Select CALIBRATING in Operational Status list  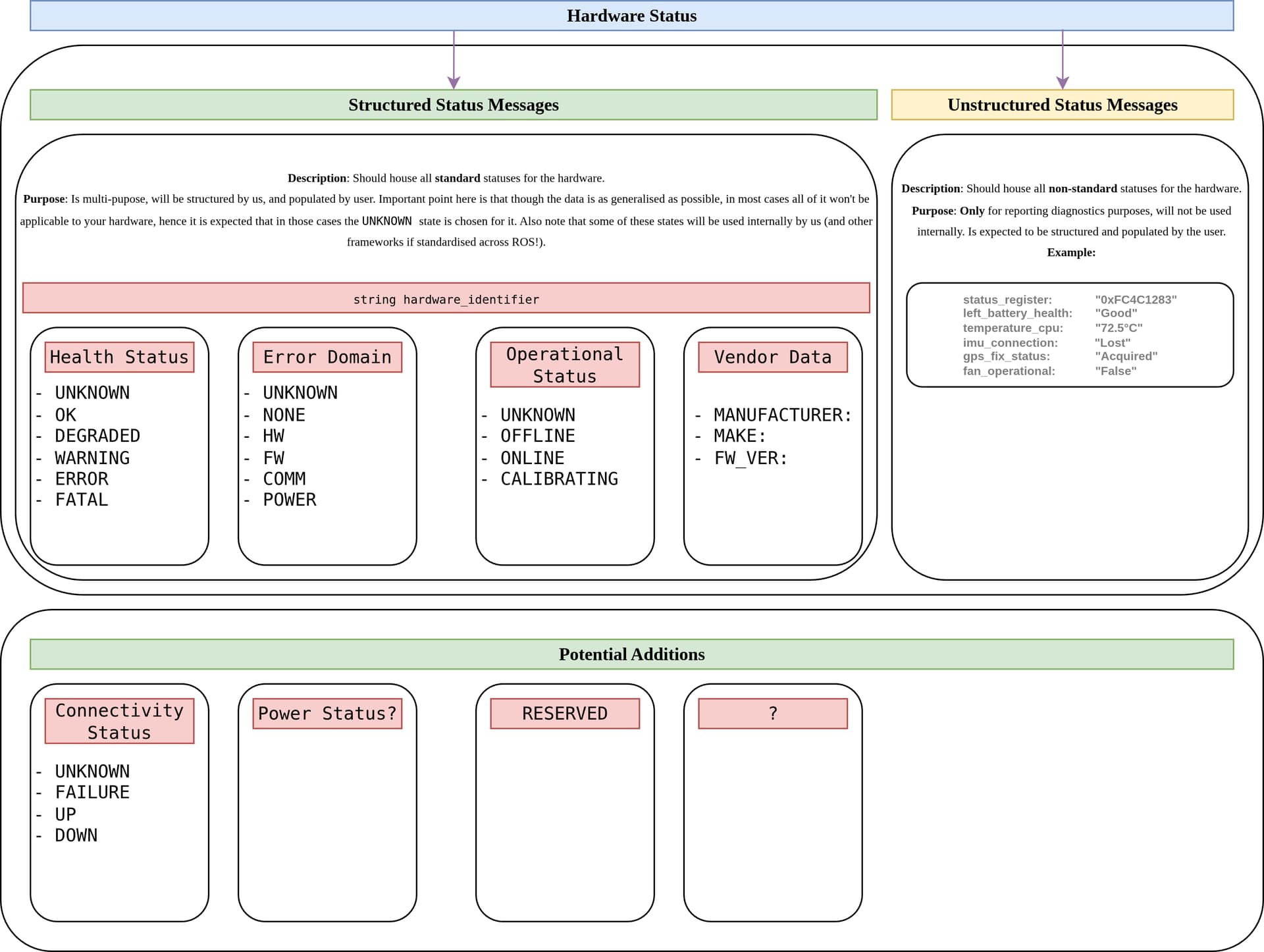560,479
